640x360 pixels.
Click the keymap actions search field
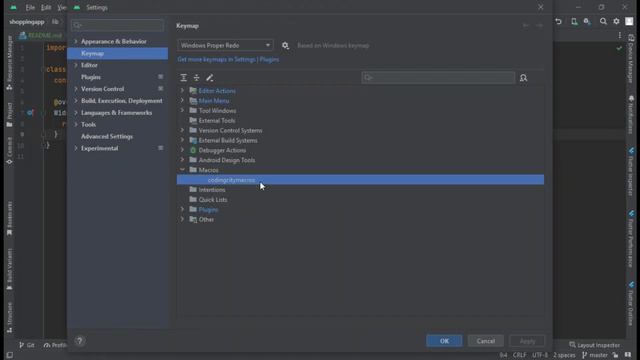click(438, 78)
